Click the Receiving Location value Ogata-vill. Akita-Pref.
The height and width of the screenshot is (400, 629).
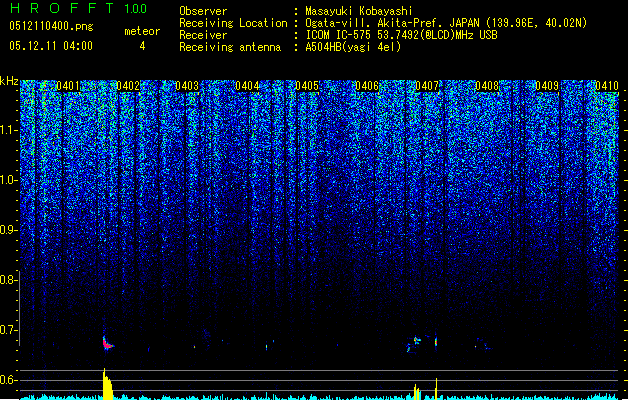click(375, 23)
